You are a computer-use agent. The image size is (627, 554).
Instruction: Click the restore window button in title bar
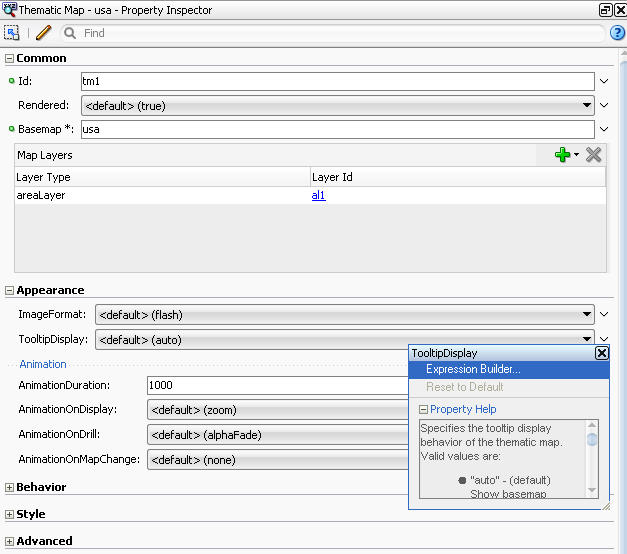[x=605, y=10]
